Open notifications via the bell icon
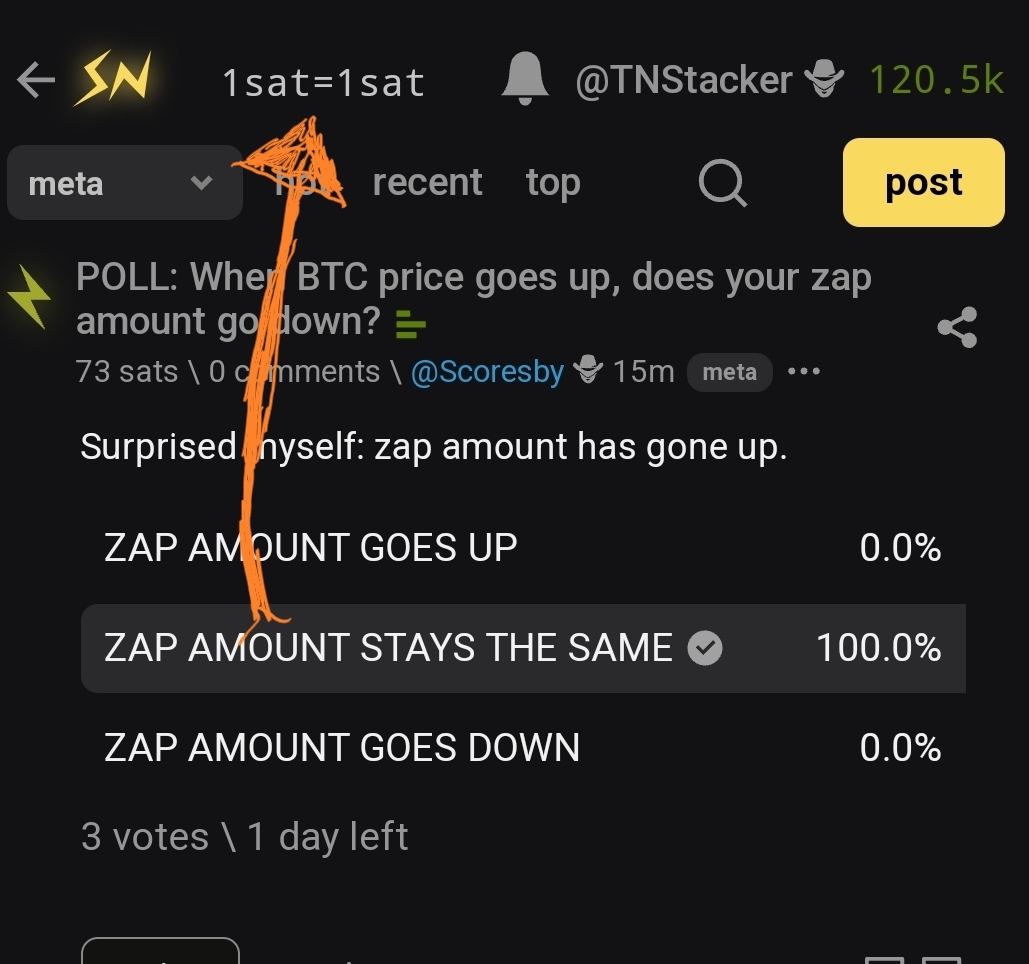The height and width of the screenshot is (964, 1029). (524, 79)
